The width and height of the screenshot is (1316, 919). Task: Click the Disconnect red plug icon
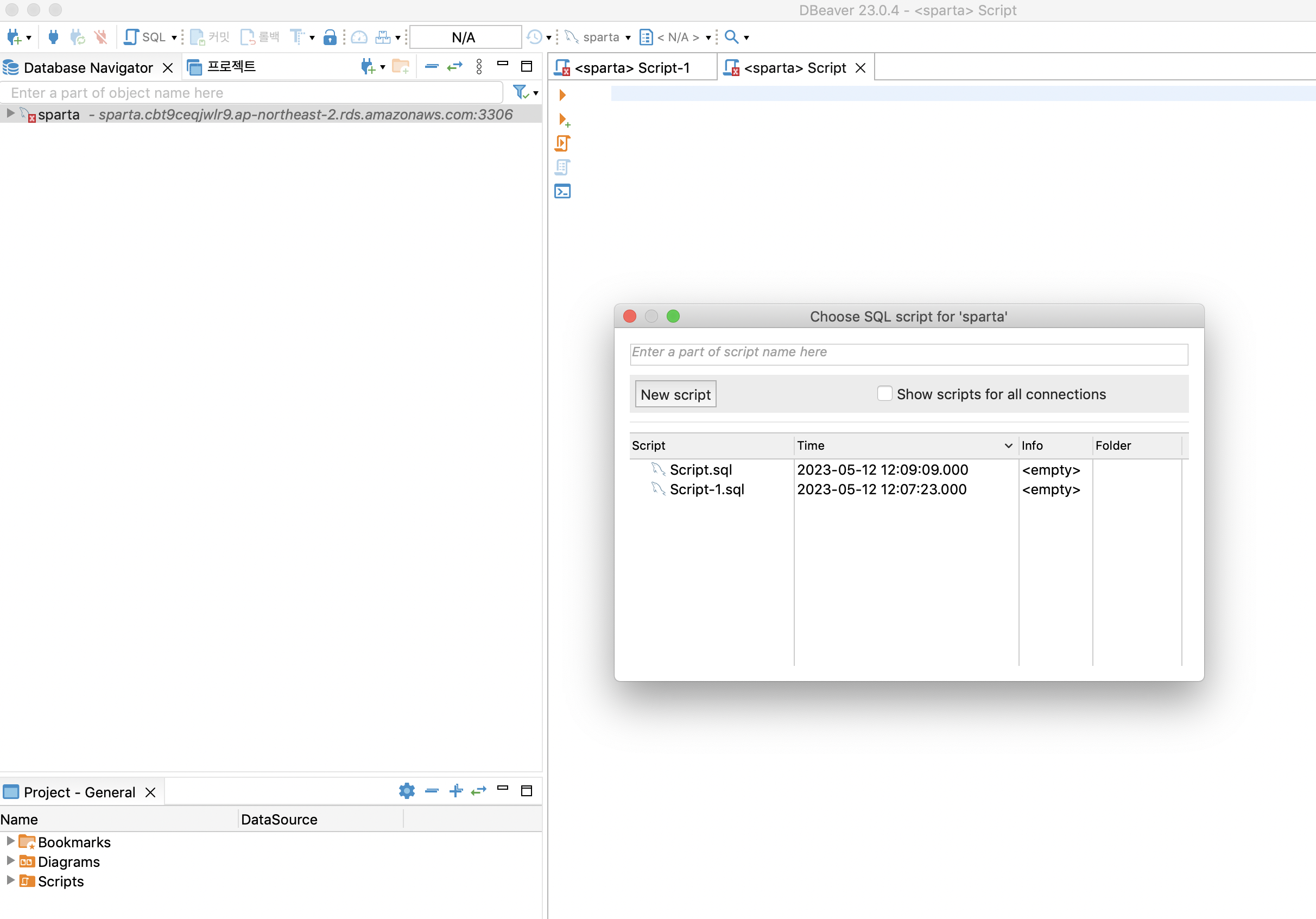(x=101, y=37)
